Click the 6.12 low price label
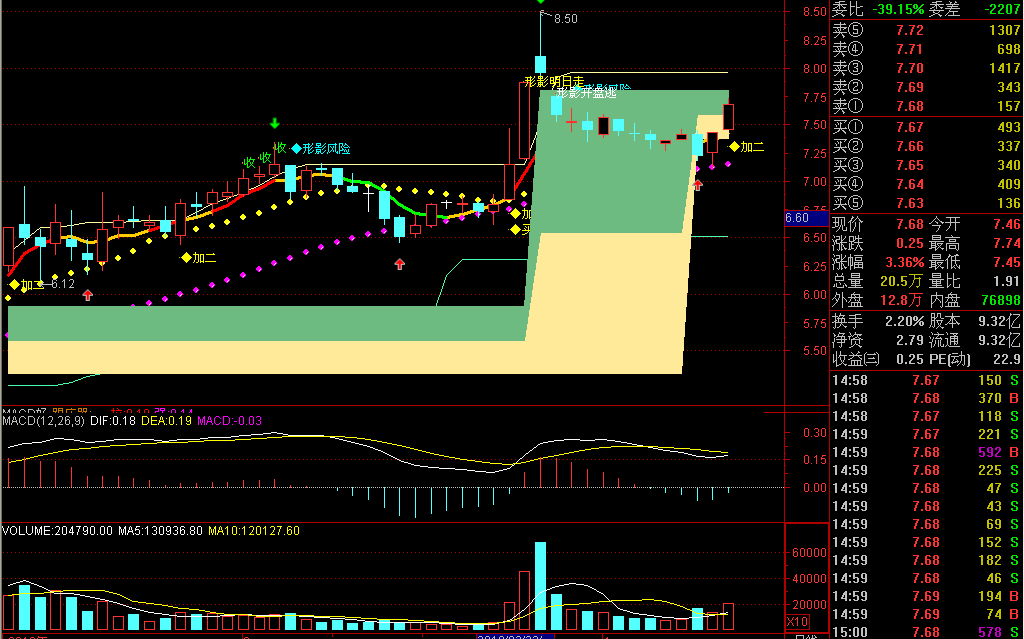This screenshot has height=639, width=1024. 63,284
